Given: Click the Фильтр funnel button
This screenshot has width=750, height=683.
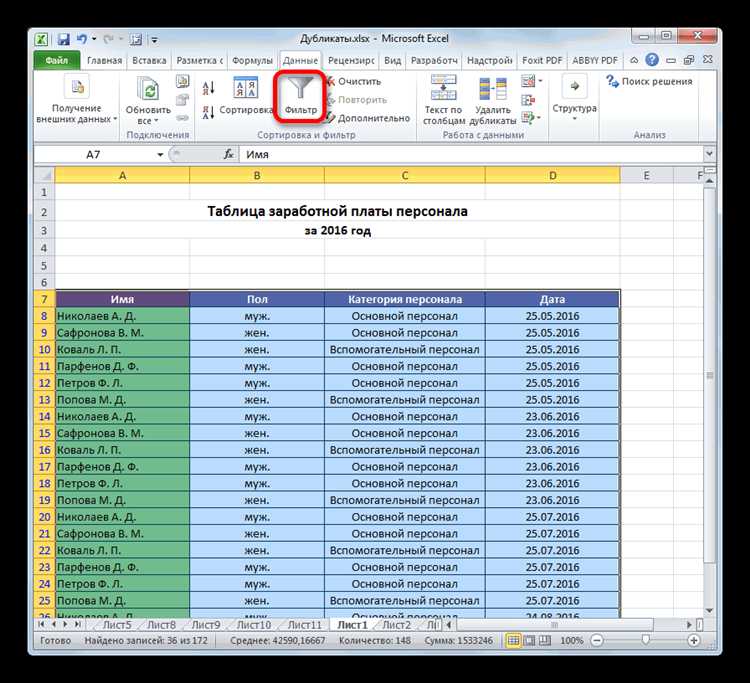Looking at the screenshot, I should point(300,96).
